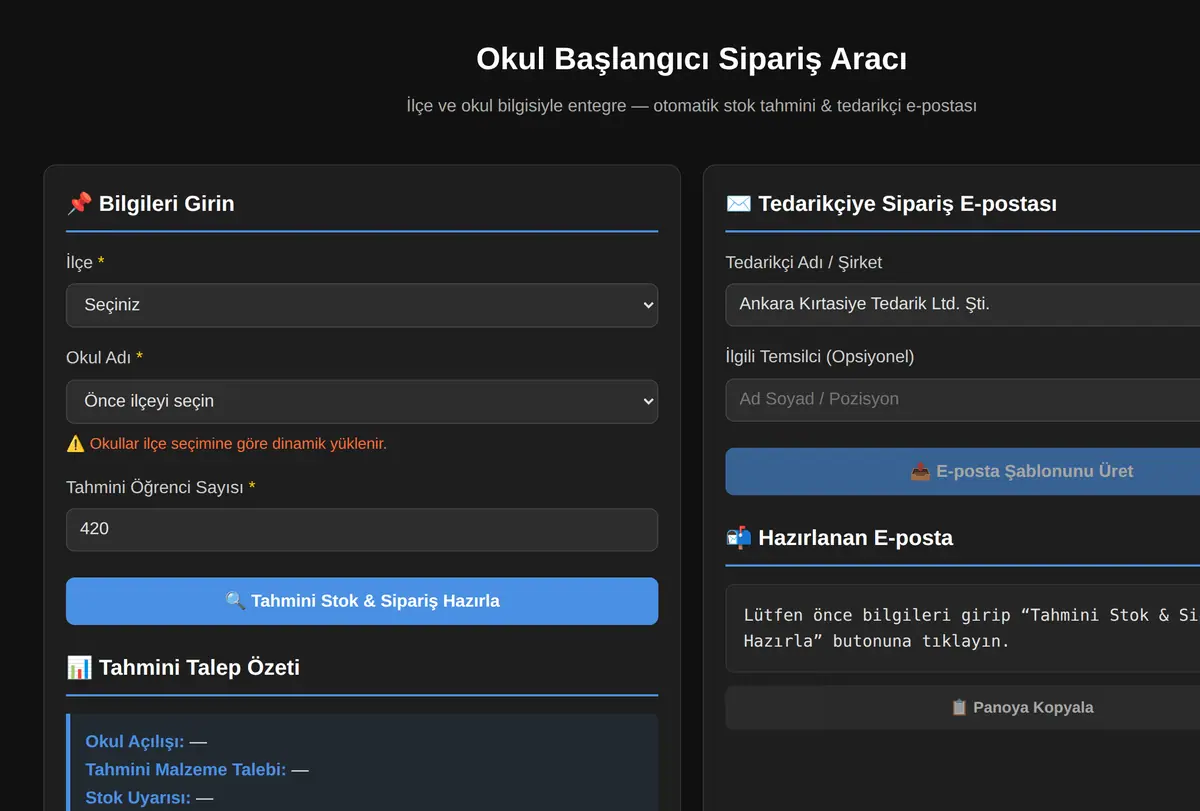Open the İlçe dropdown showing Seçiniz
Image resolution: width=1200 pixels, height=811 pixels.
coord(362,305)
